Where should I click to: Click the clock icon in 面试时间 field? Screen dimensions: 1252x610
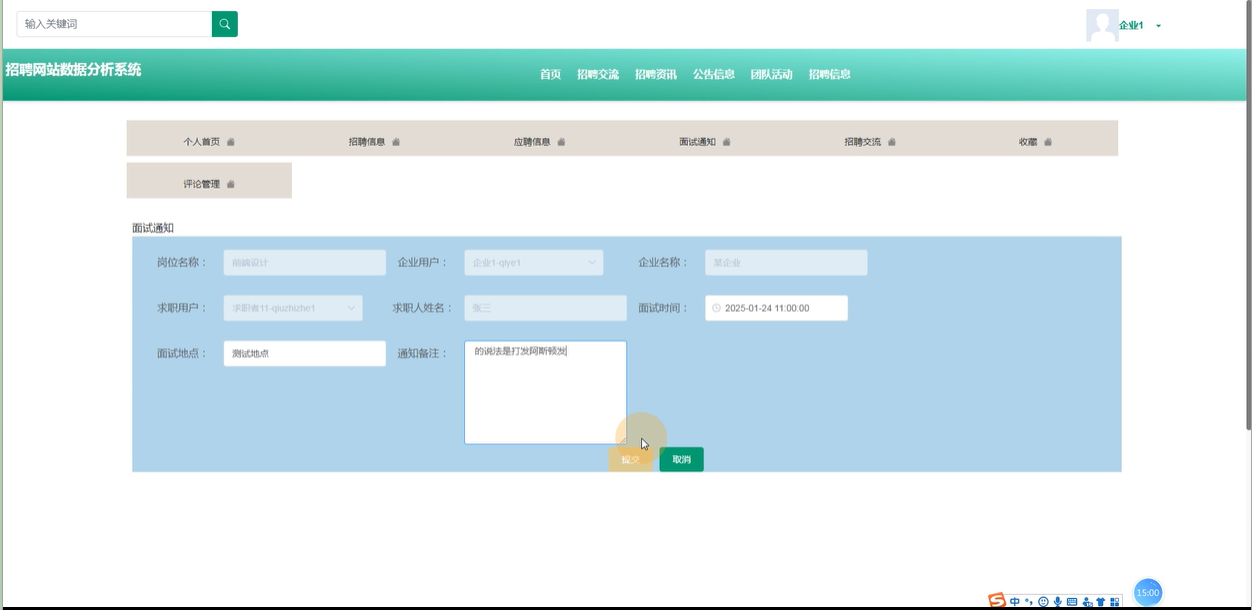pyautogui.click(x=716, y=308)
